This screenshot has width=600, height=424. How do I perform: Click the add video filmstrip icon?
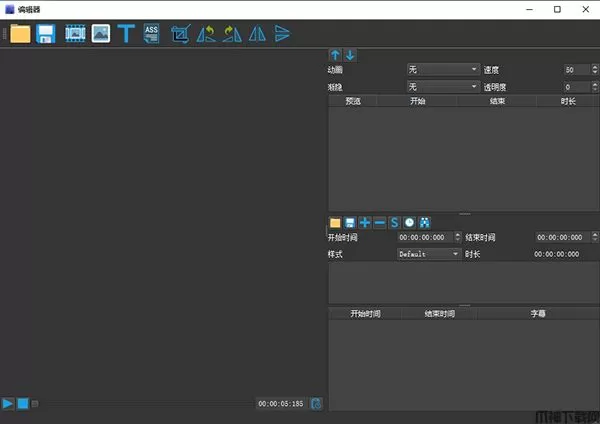coord(74,34)
